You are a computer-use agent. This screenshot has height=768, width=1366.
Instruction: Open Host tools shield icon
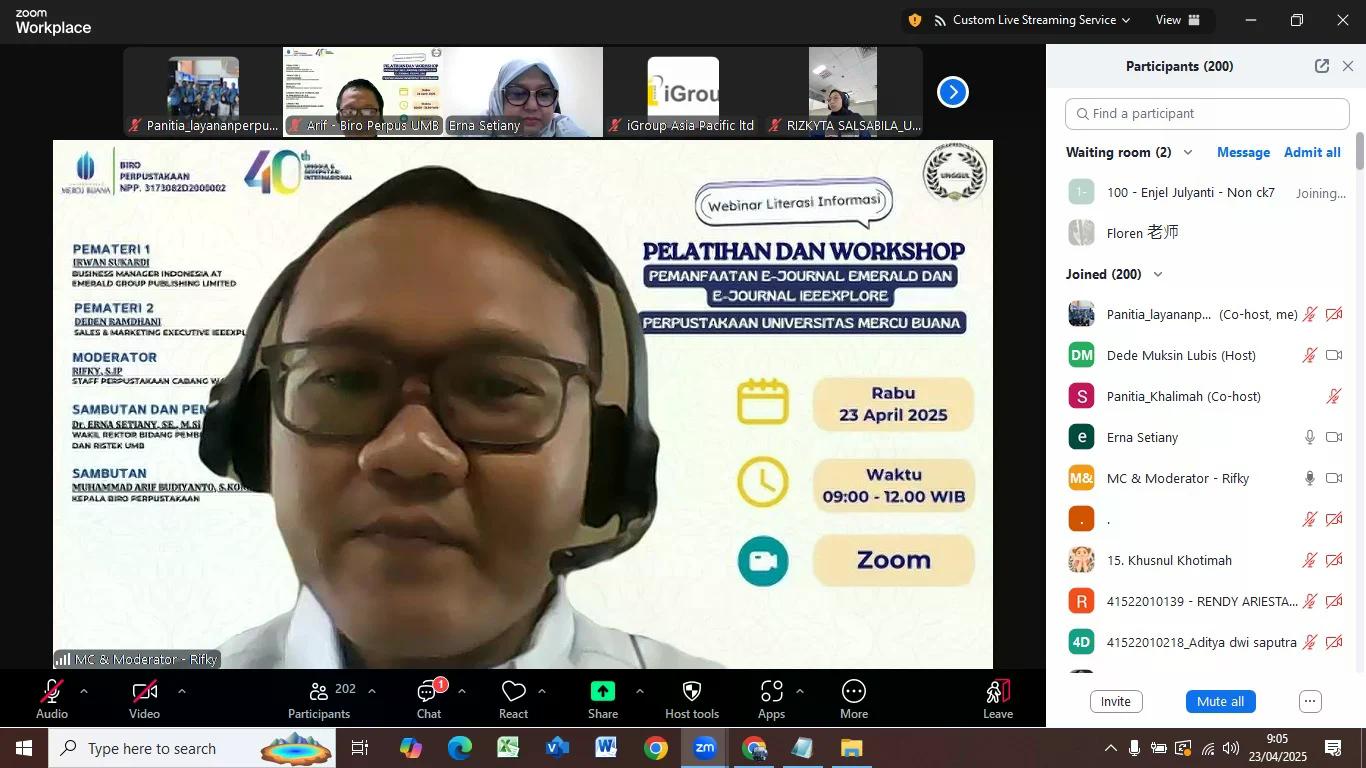pyautogui.click(x=691, y=693)
